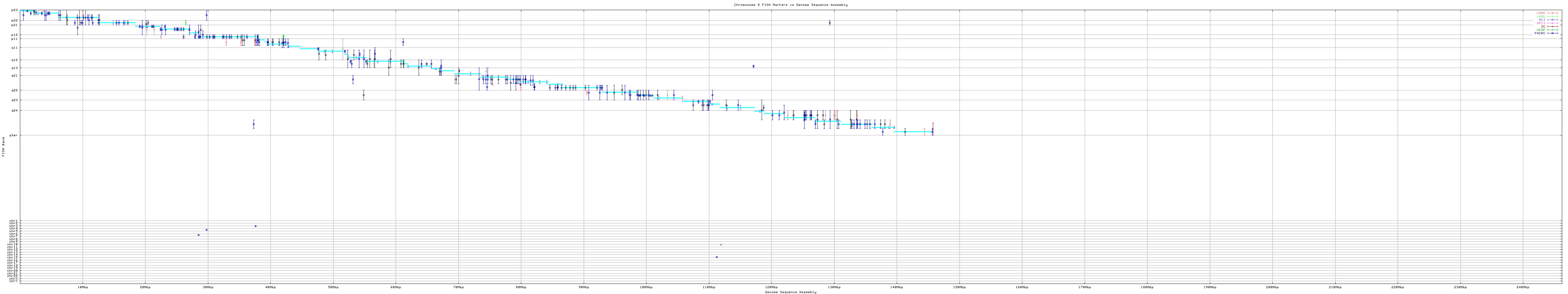Viewport: 1568px width, 294px height.
Task: Select the FHCRC legend entry
Action: tap(1540, 33)
